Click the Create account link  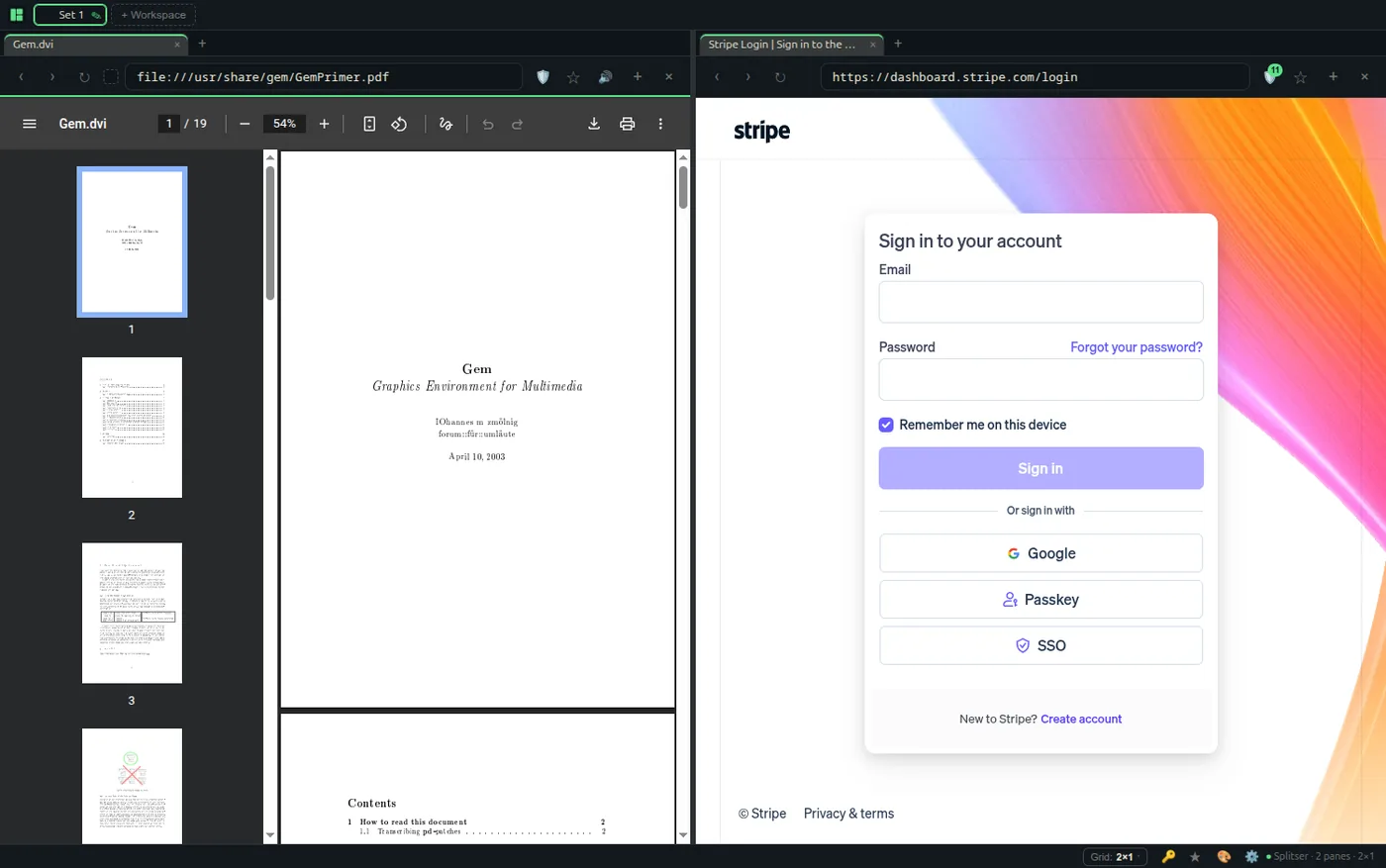(x=1081, y=720)
